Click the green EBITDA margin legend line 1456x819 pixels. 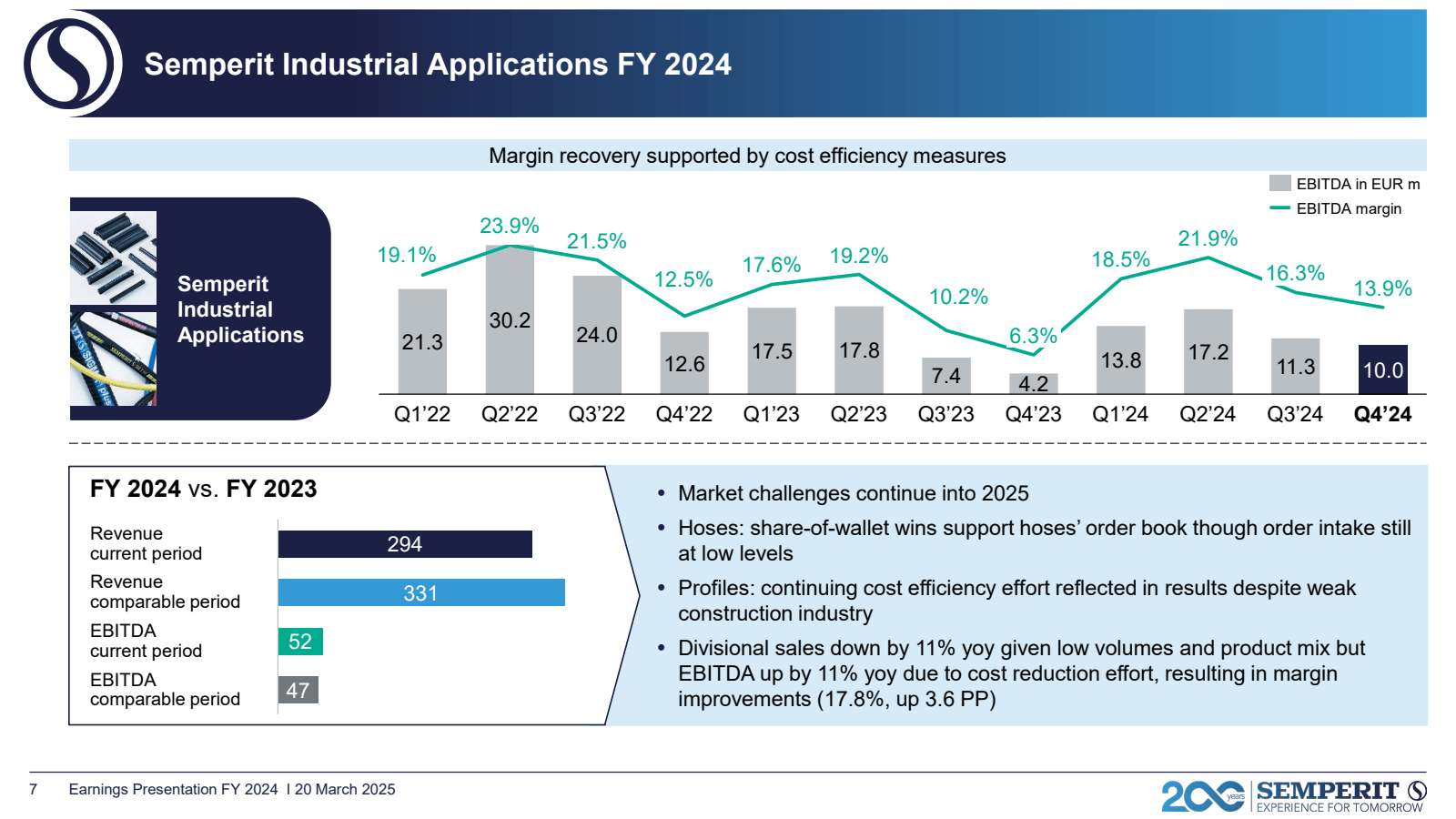coord(1280,208)
